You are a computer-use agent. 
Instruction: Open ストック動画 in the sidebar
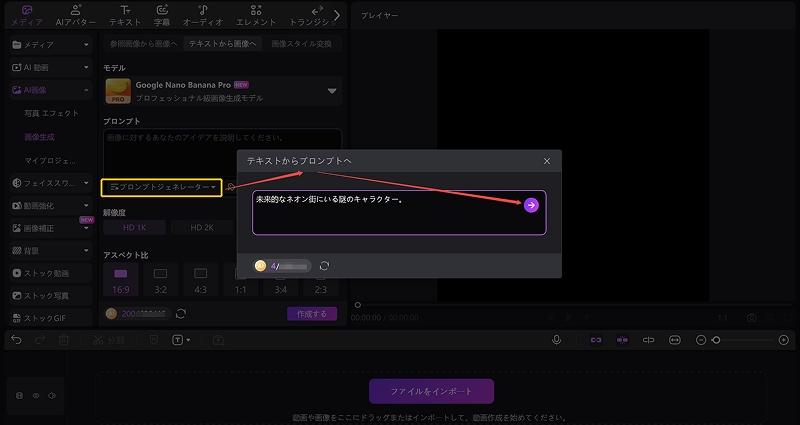[x=51, y=273]
